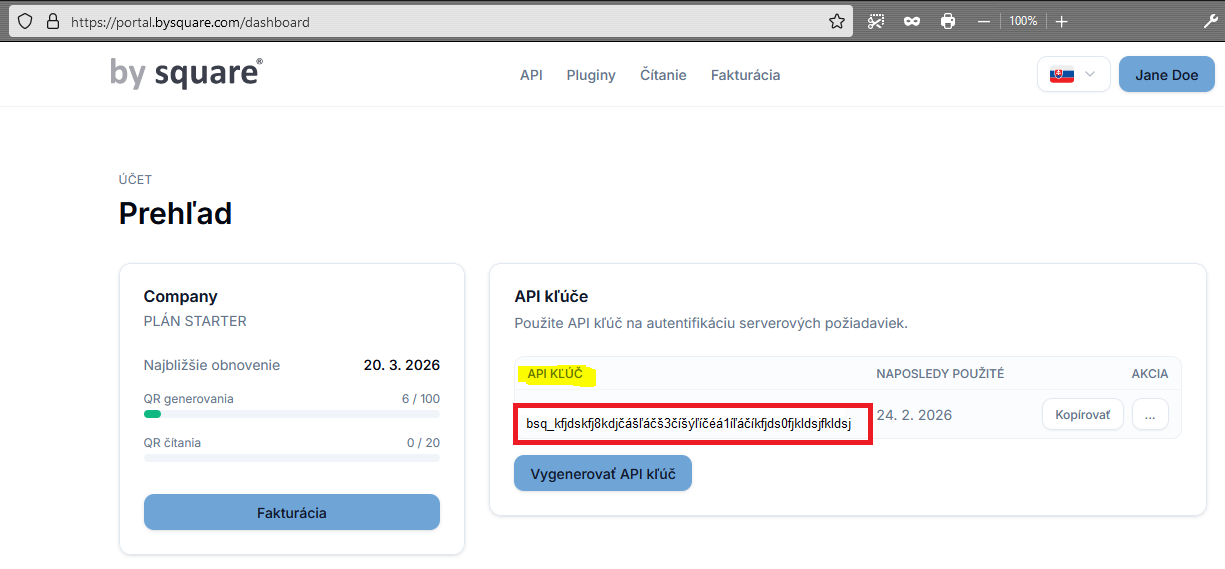Click the by square logo
The width and height of the screenshot is (1225, 569).
point(187,73)
